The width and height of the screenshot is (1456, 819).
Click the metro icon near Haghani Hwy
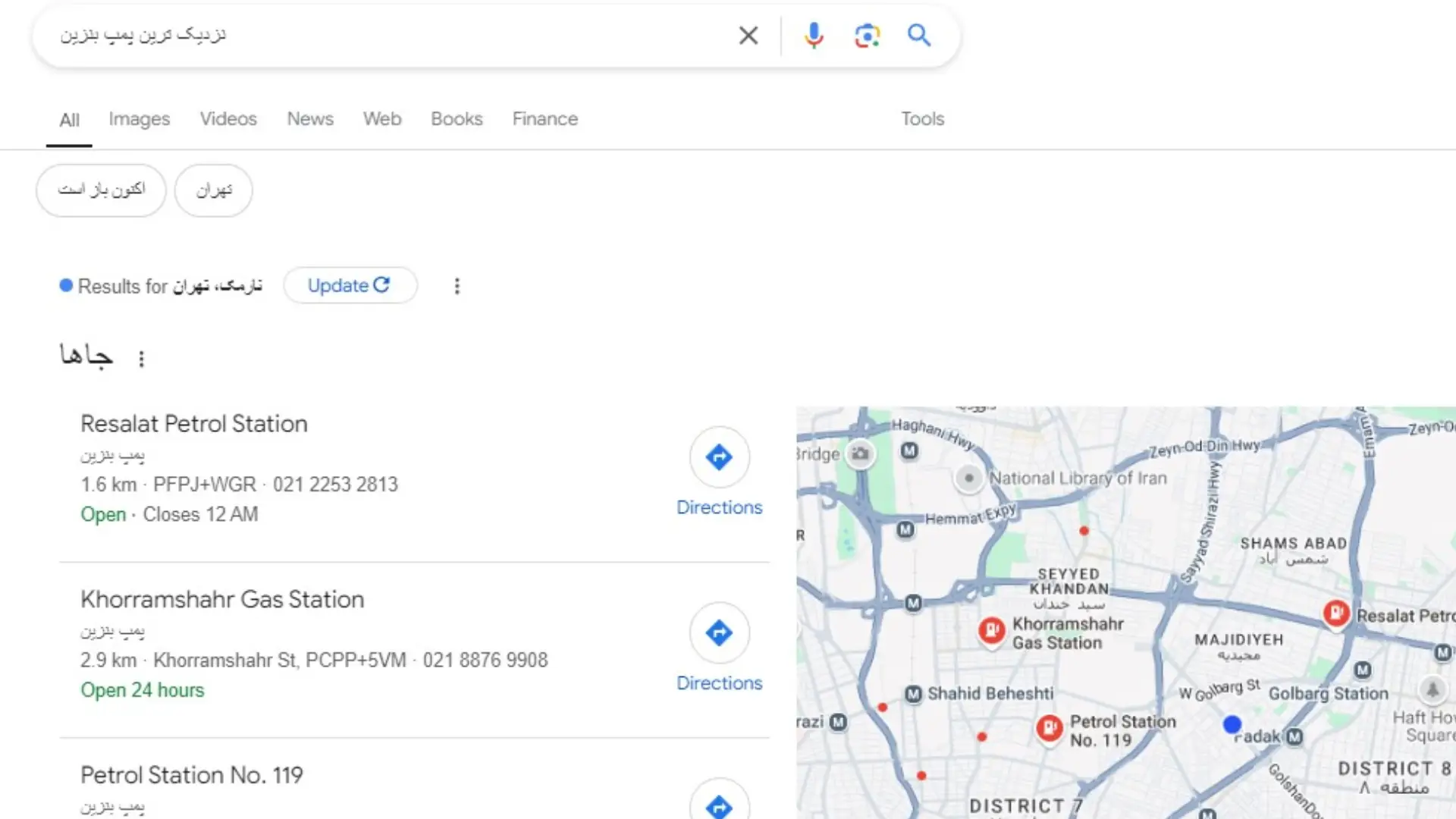pos(909,451)
